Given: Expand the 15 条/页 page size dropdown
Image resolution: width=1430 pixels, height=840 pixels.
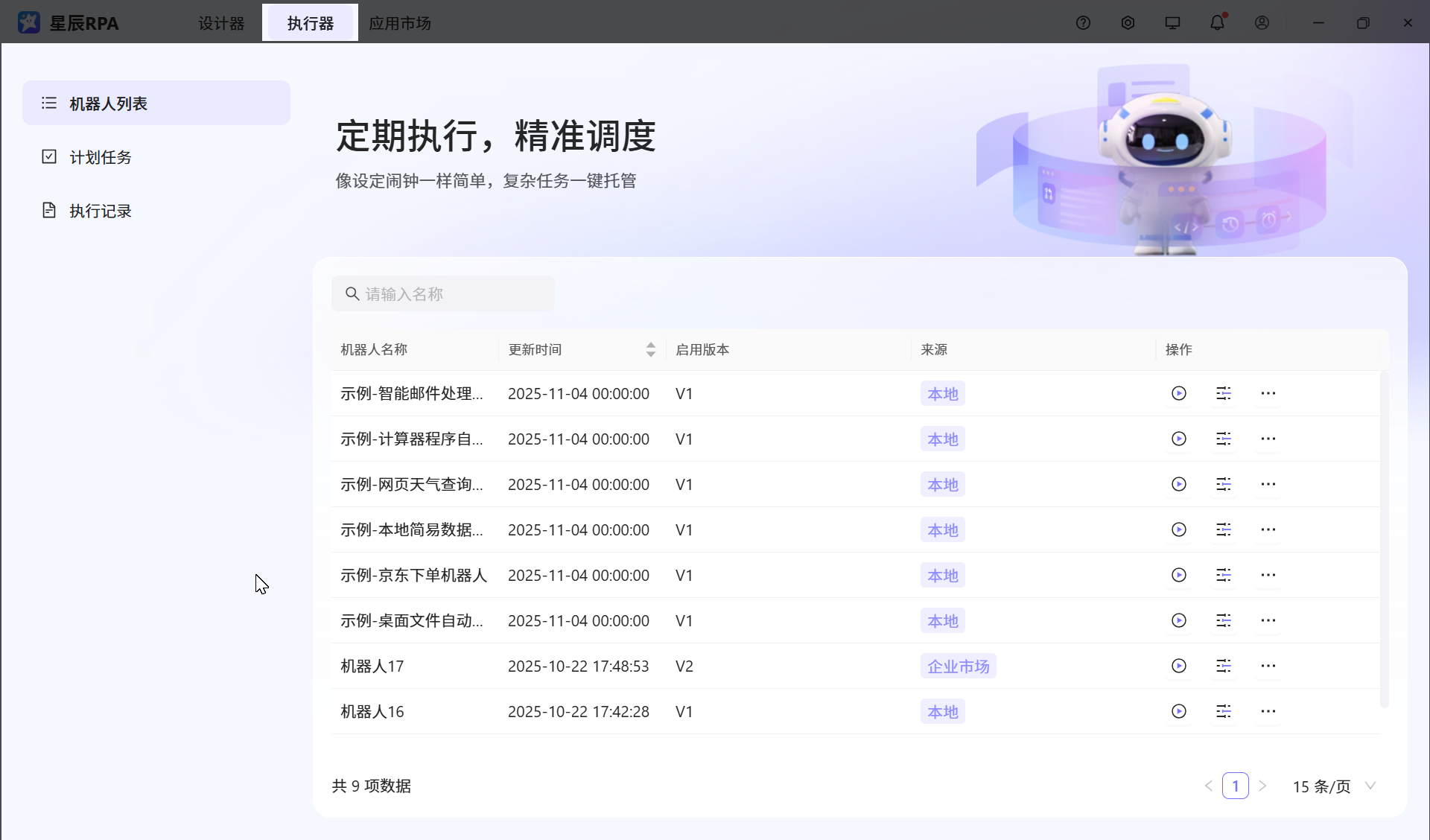Looking at the screenshot, I should tap(1333, 786).
